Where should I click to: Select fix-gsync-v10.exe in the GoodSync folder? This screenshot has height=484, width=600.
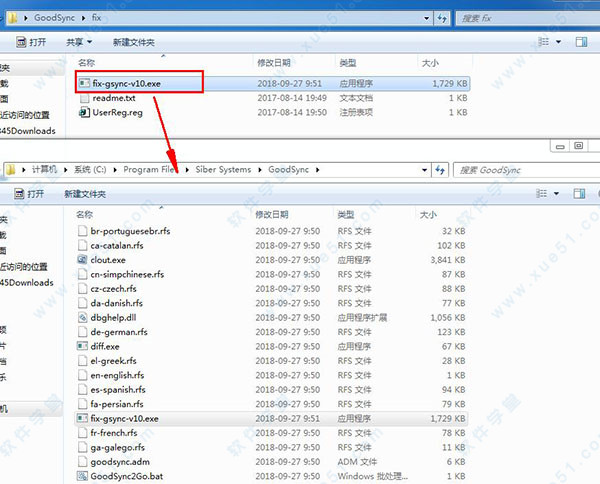124,418
